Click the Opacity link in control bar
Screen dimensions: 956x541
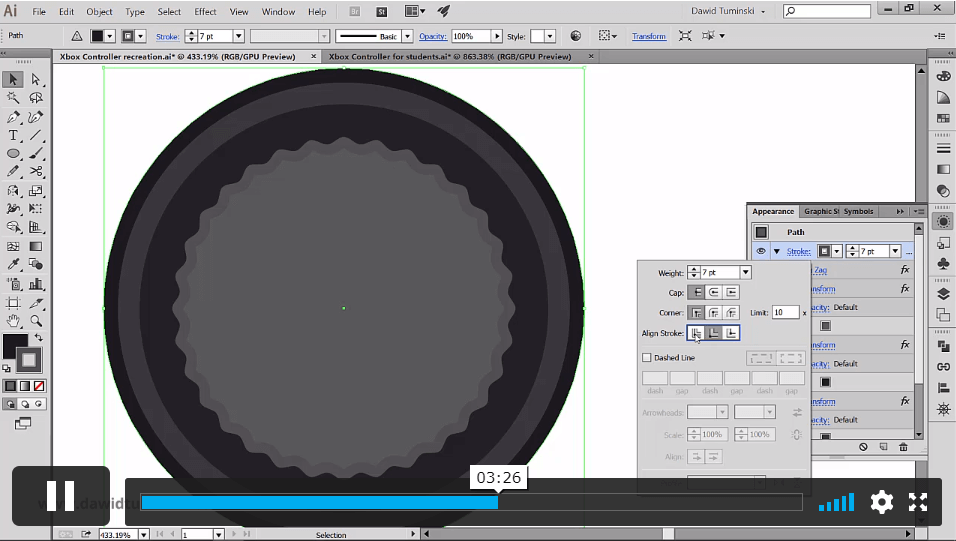432,37
